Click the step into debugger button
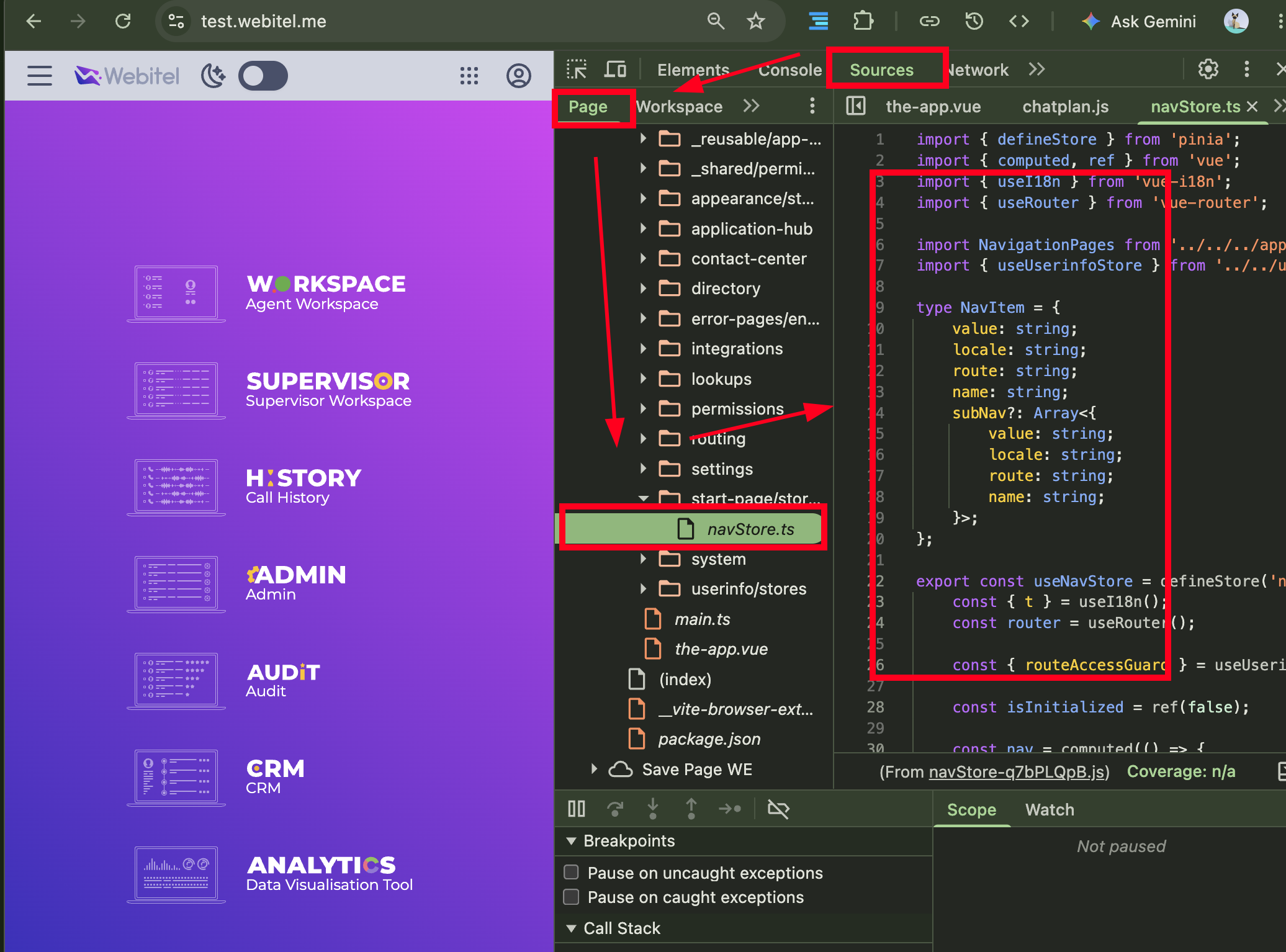 [x=653, y=809]
